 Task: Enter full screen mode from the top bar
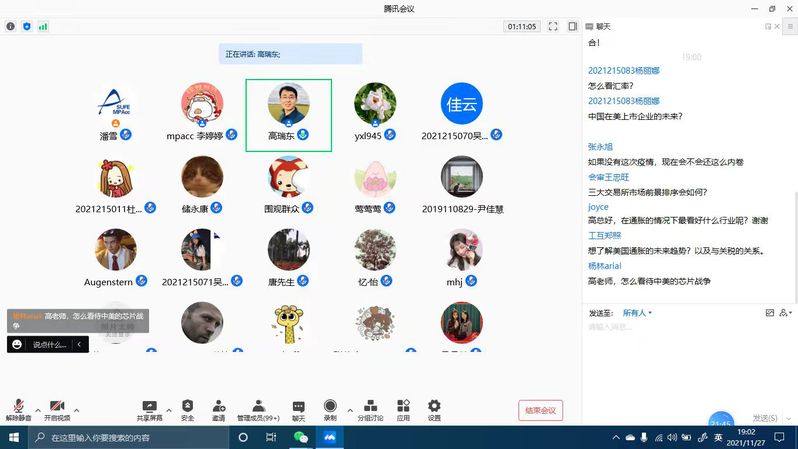553,26
